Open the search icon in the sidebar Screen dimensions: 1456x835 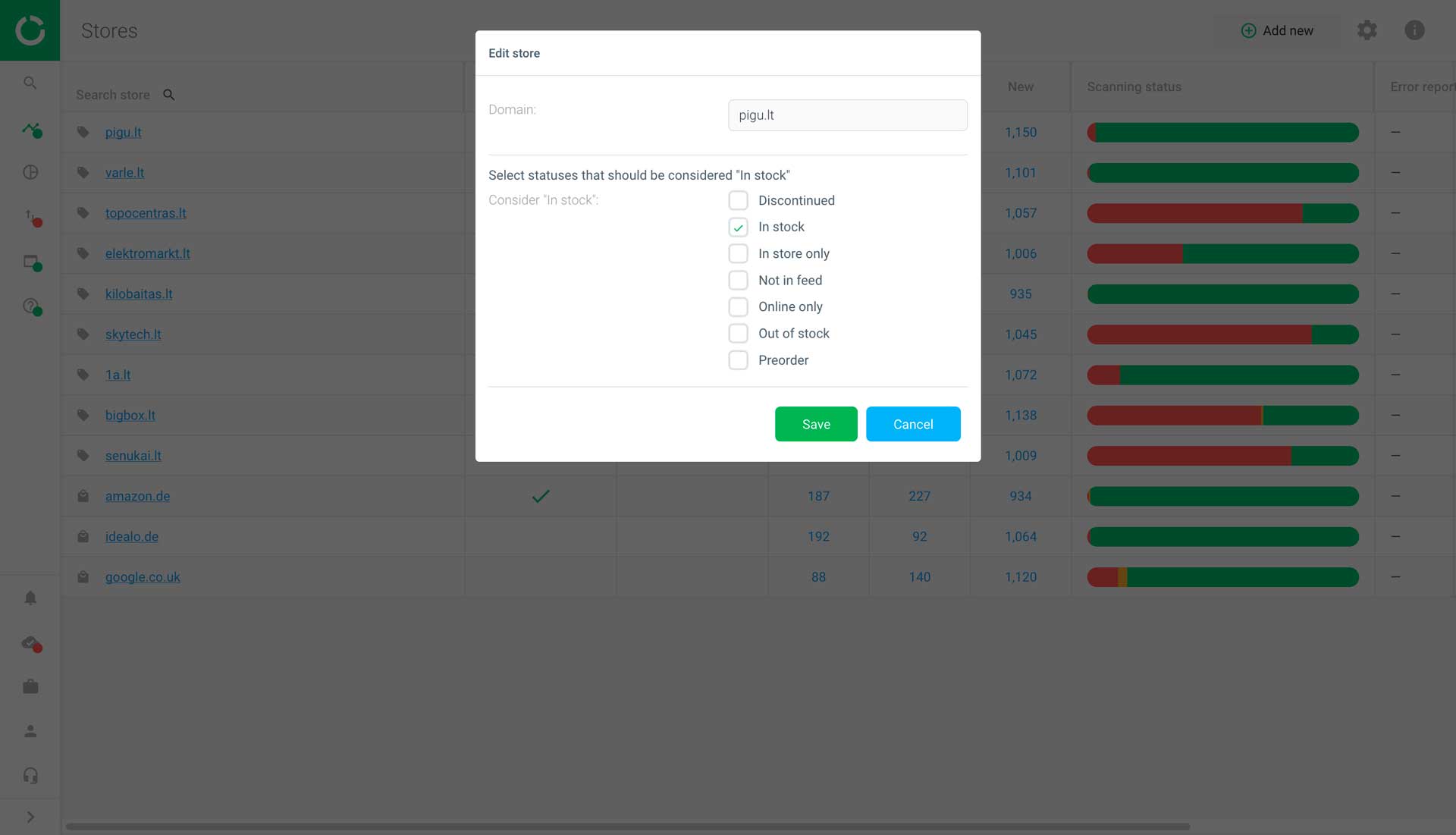30,83
